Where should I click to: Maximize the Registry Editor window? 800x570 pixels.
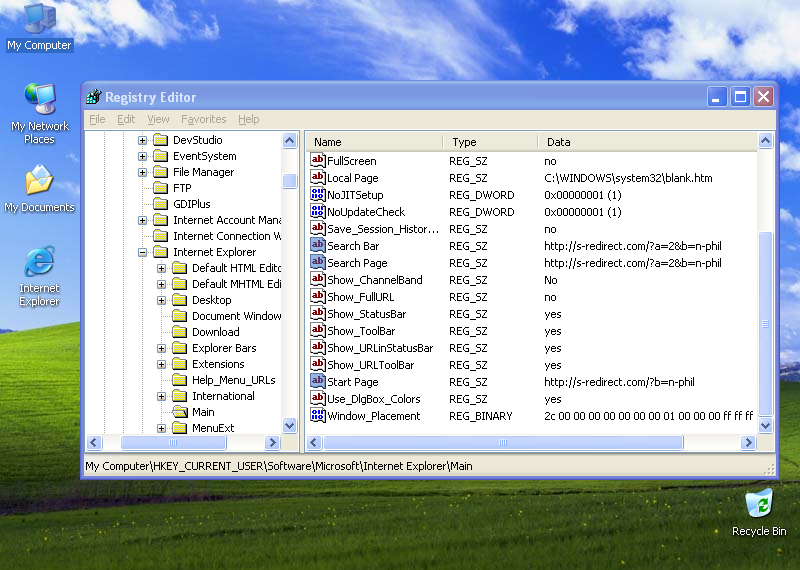pyautogui.click(x=740, y=96)
